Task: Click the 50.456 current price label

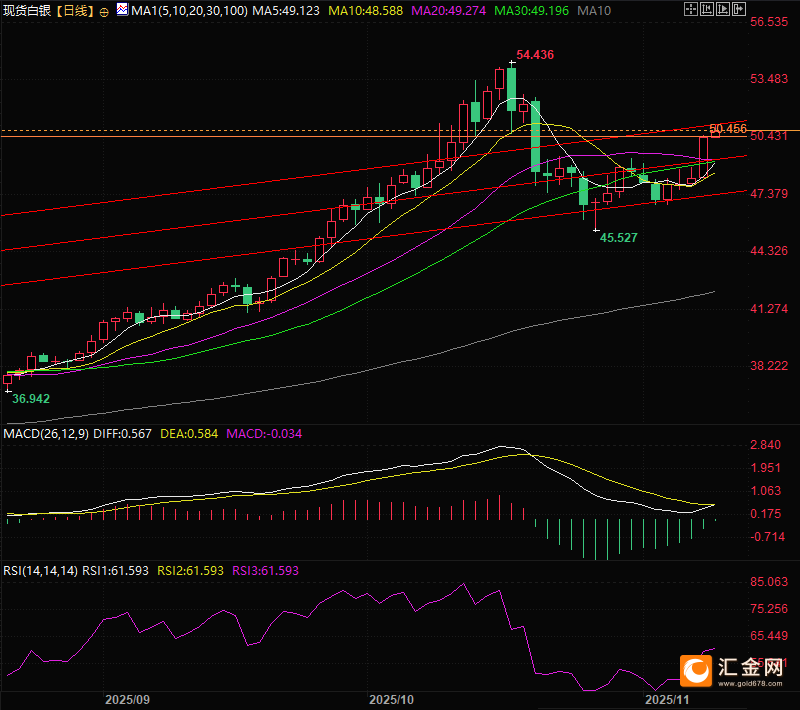Action: [x=727, y=129]
